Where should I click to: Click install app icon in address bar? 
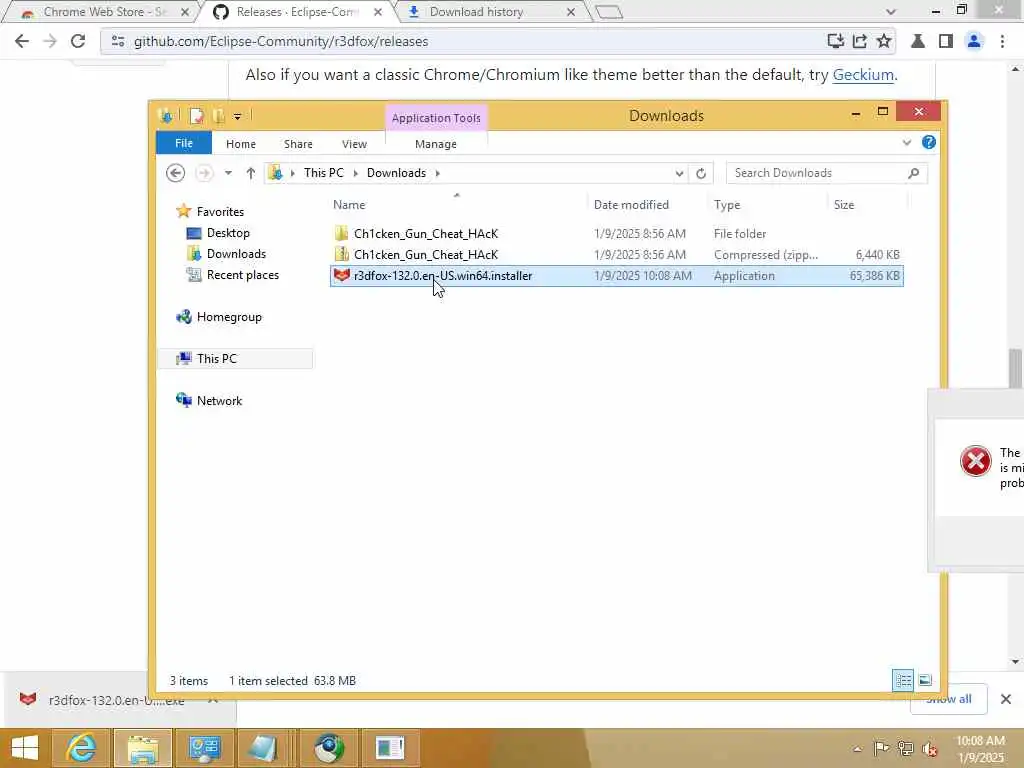point(835,41)
